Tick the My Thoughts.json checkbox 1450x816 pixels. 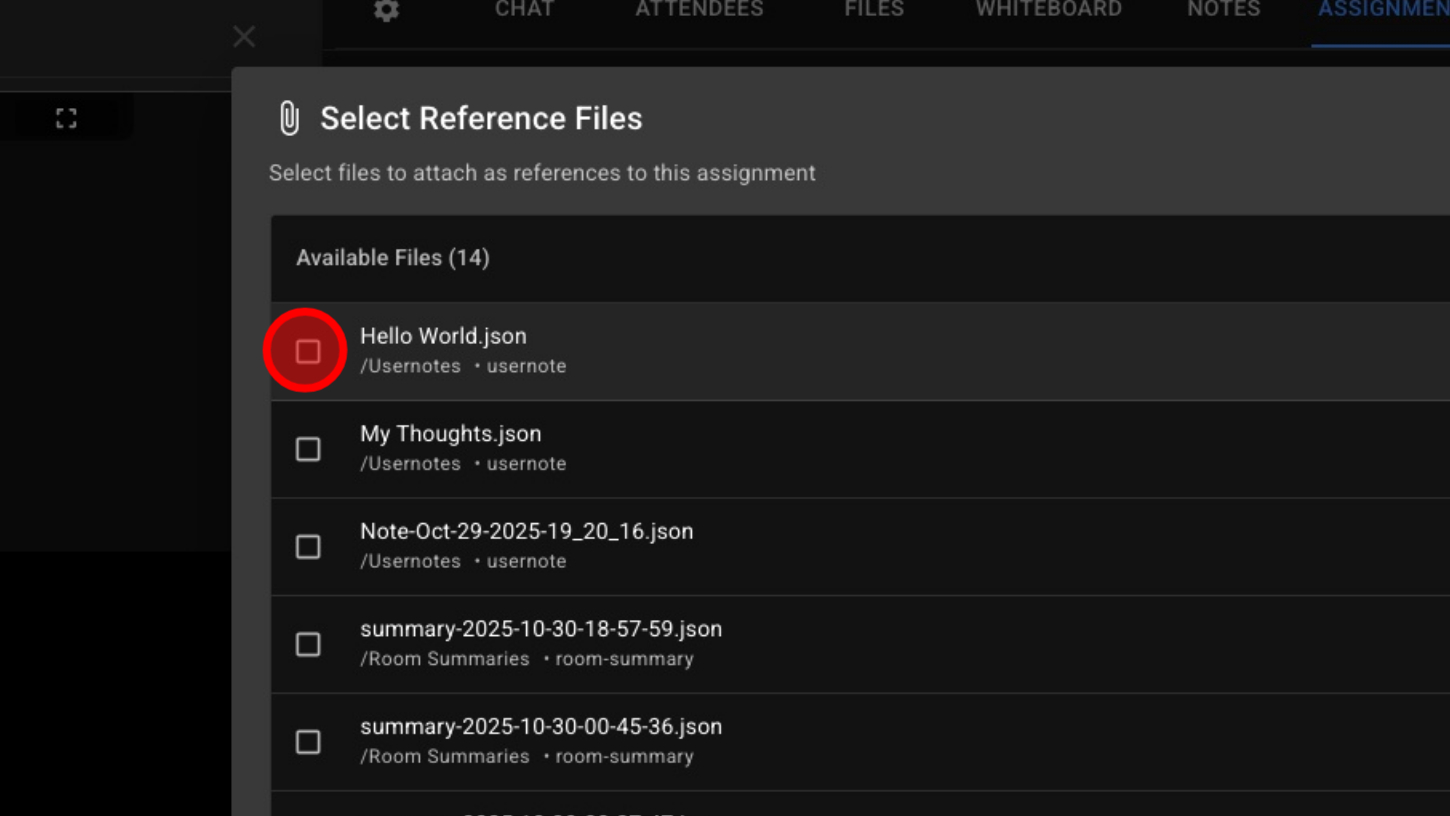point(308,449)
